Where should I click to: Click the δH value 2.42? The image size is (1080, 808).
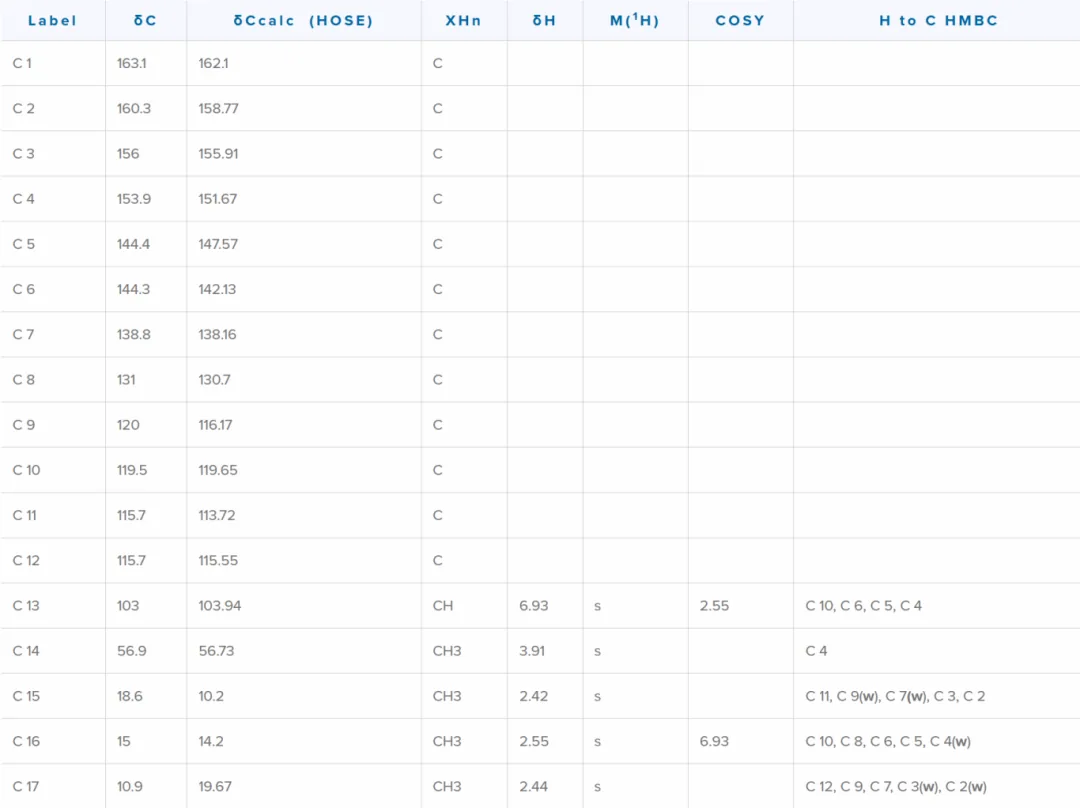point(534,696)
